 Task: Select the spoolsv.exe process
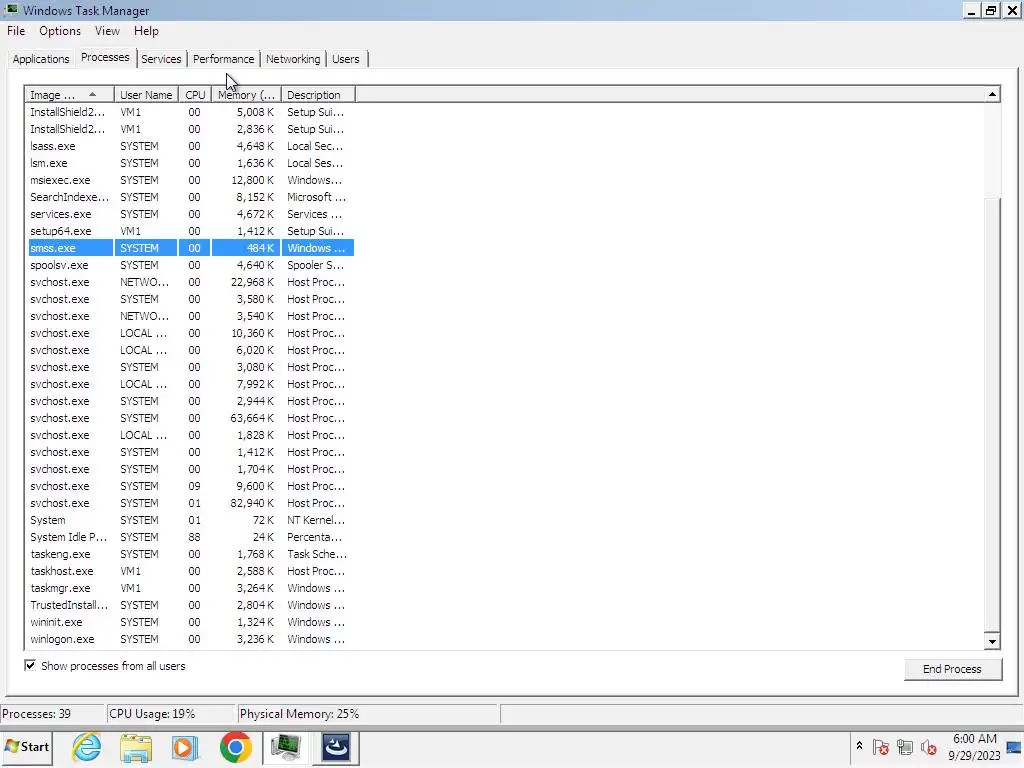tap(191, 265)
